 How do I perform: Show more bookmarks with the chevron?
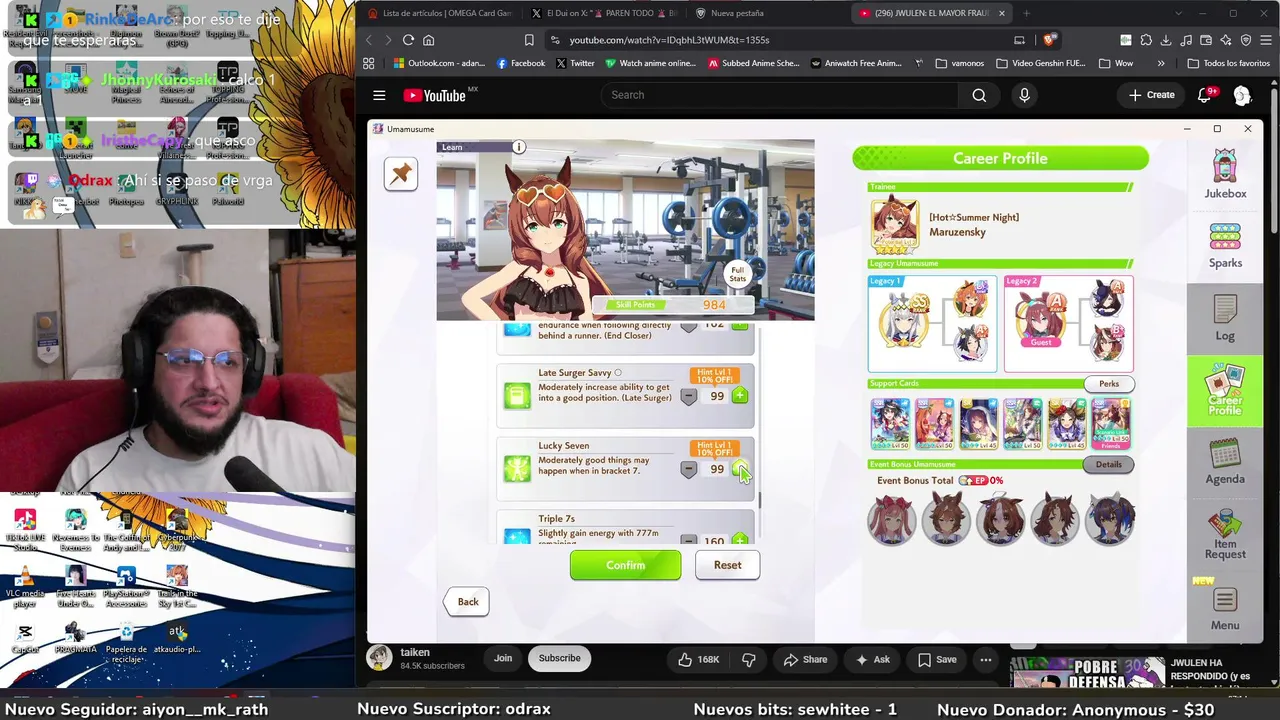[1161, 63]
